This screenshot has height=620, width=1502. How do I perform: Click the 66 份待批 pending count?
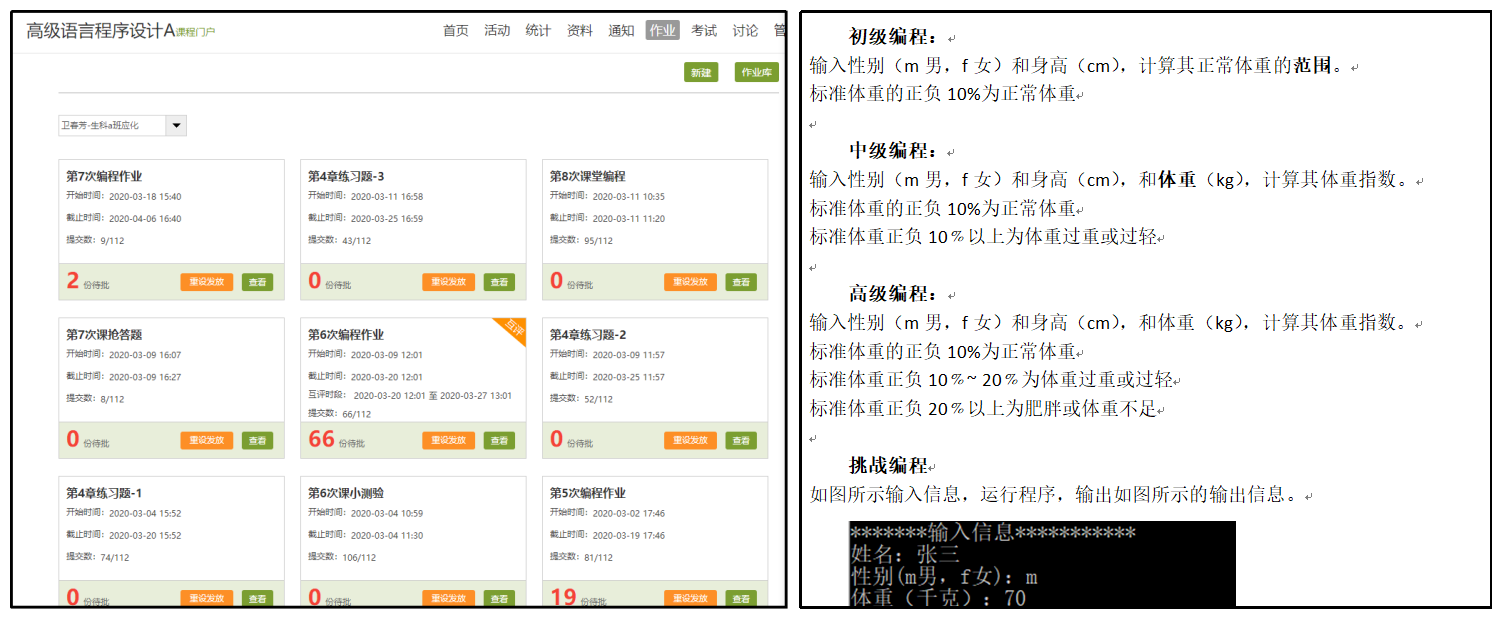[335, 440]
